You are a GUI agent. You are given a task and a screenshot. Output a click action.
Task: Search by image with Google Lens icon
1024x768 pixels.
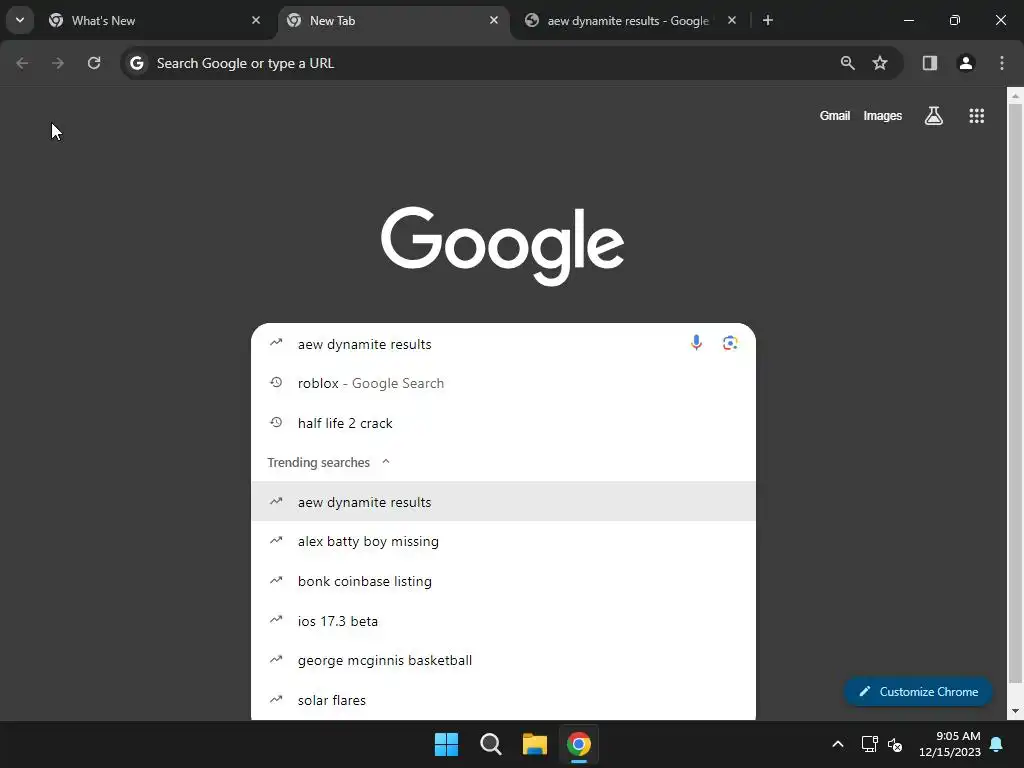pos(730,343)
